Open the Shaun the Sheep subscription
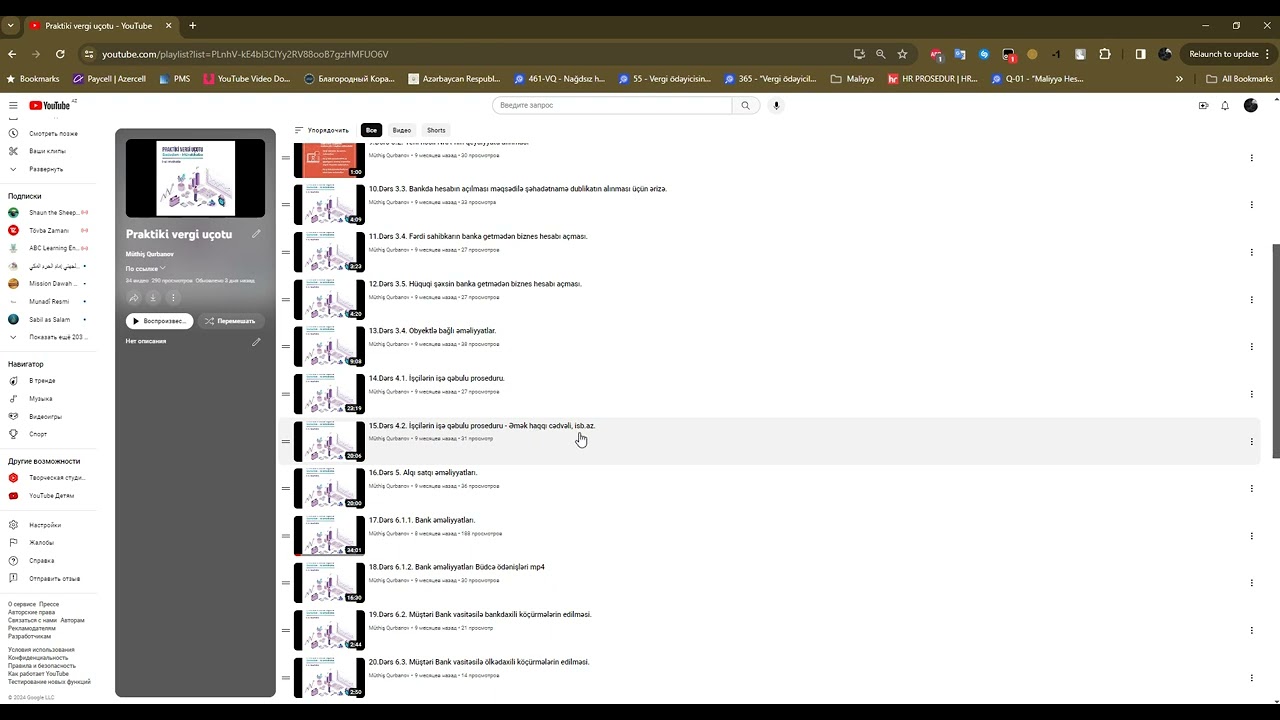The image size is (1280, 720). [x=47, y=213]
